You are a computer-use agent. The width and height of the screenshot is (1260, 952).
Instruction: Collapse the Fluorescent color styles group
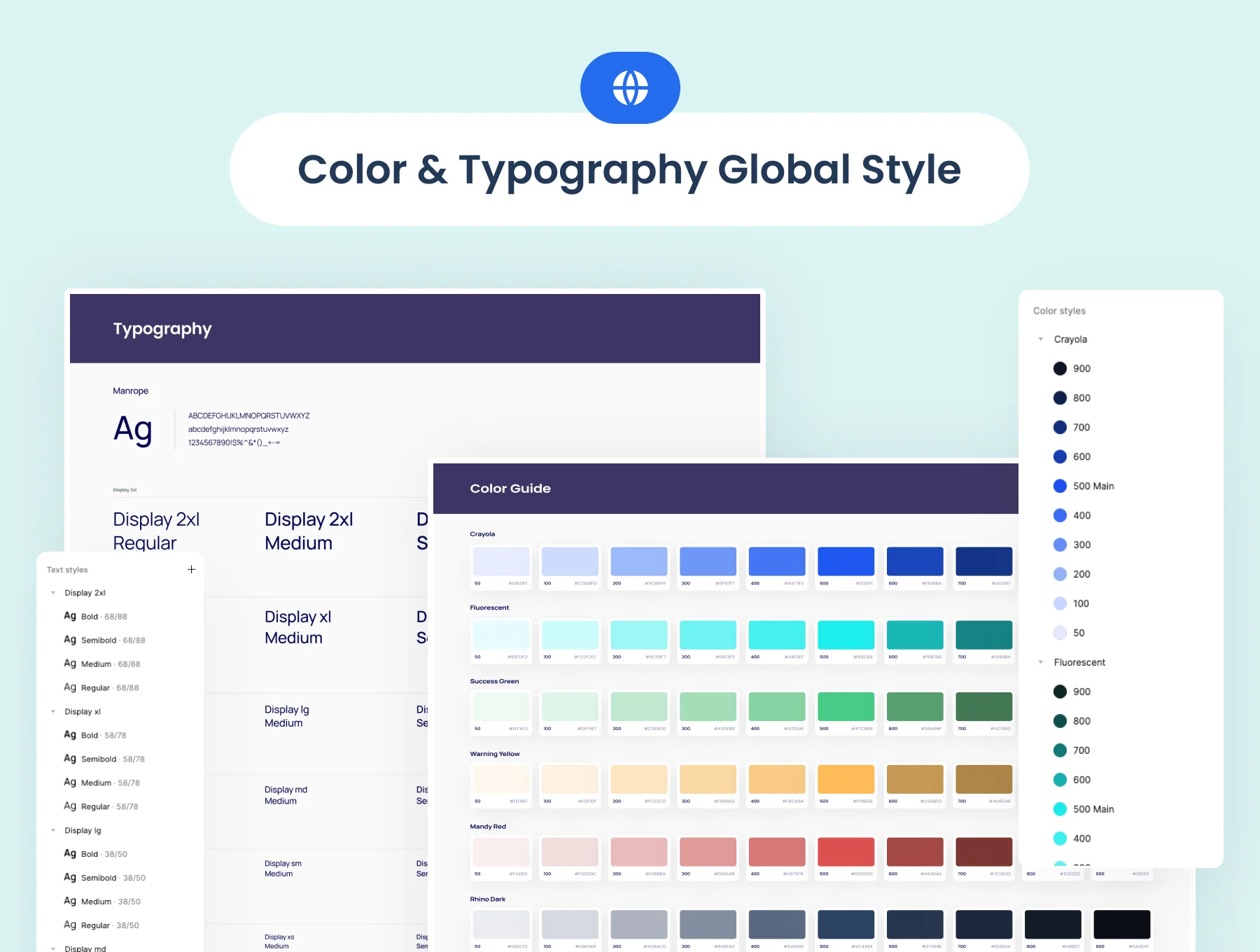(x=1041, y=662)
